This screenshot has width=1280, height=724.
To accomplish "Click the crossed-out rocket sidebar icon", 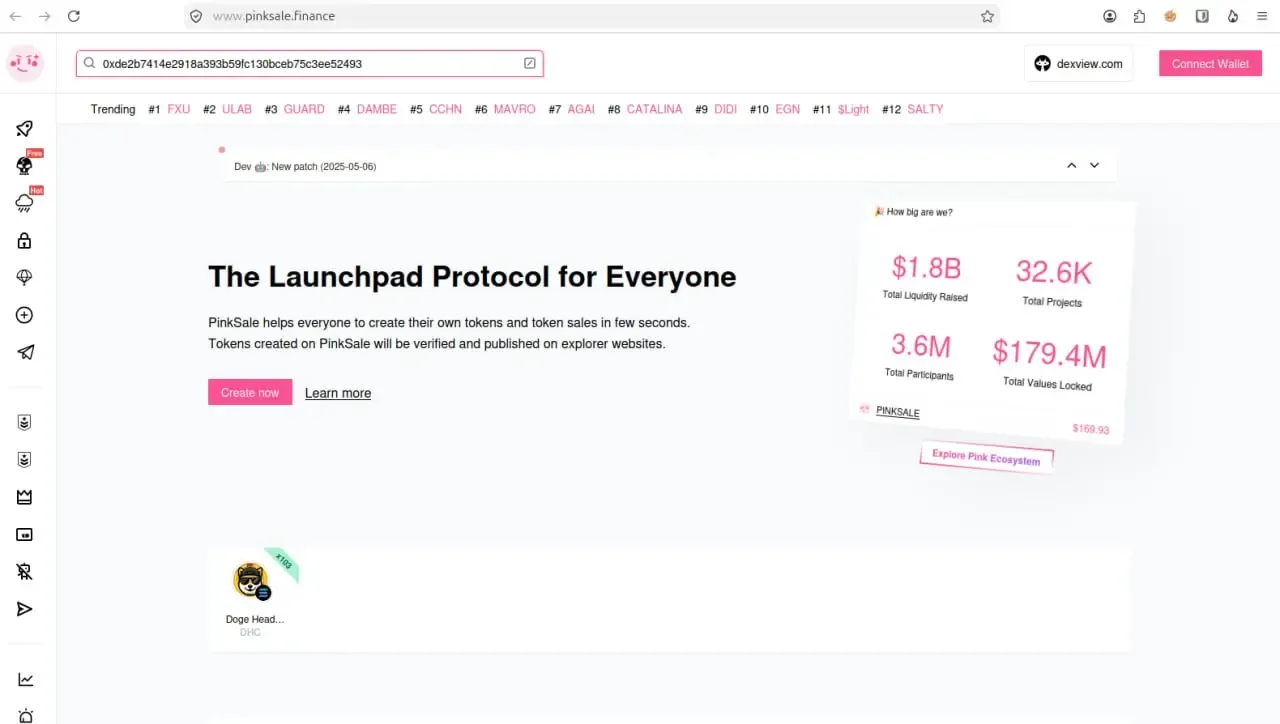I will [25, 572].
